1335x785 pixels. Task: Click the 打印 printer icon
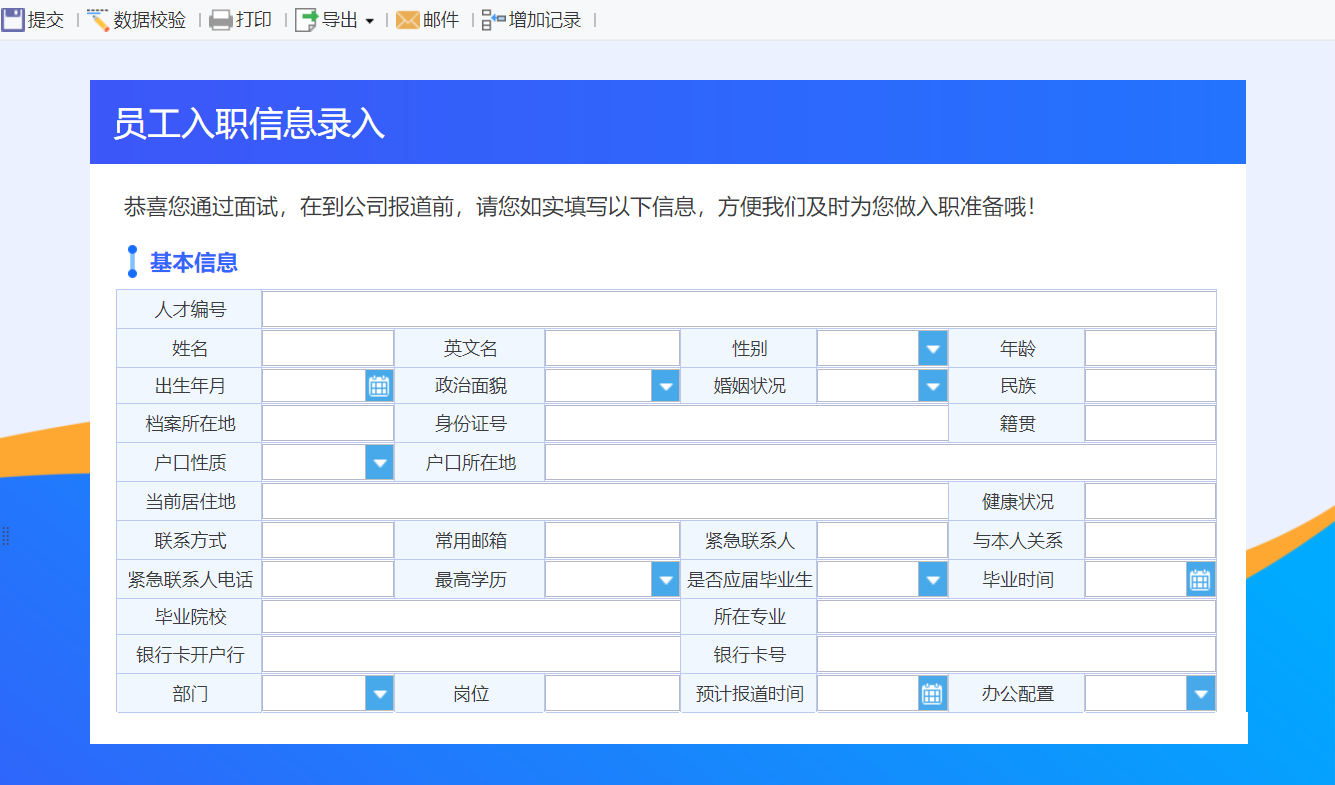220,19
